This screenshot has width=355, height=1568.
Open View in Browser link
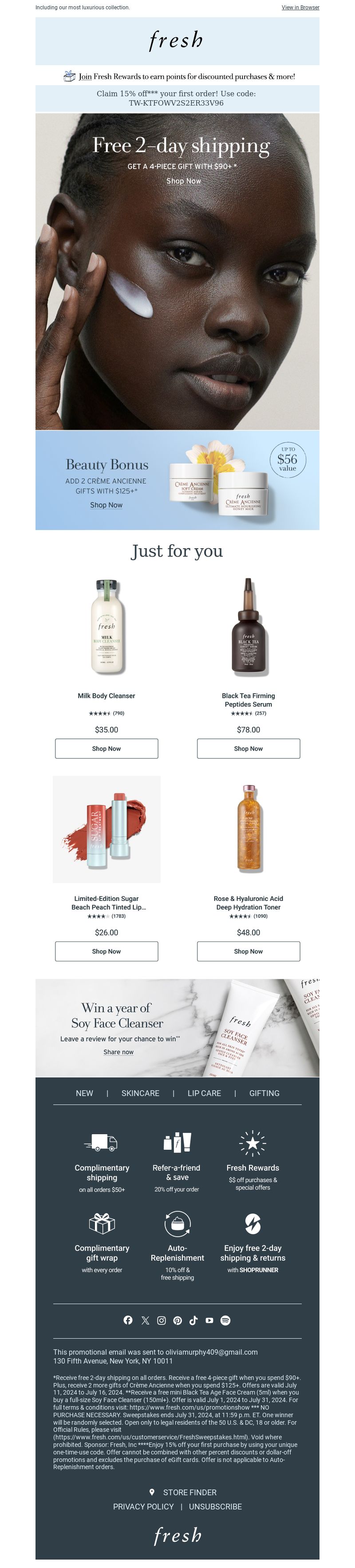[300, 8]
